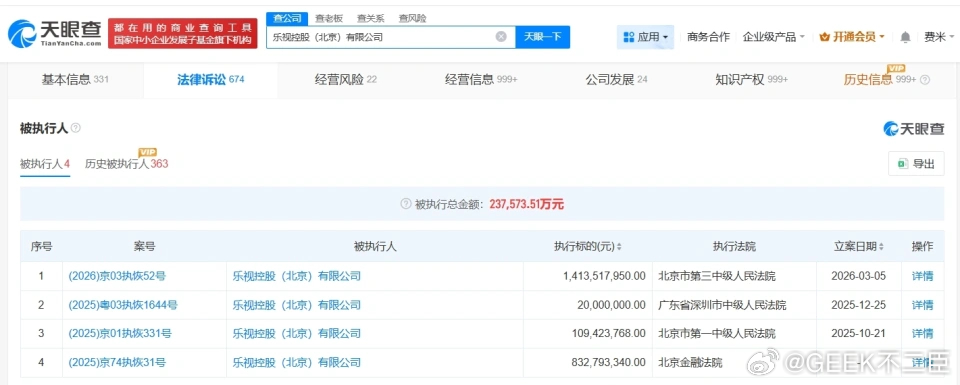Switch to the 知识产权 tab
The height and width of the screenshot is (385, 960).
coord(751,80)
